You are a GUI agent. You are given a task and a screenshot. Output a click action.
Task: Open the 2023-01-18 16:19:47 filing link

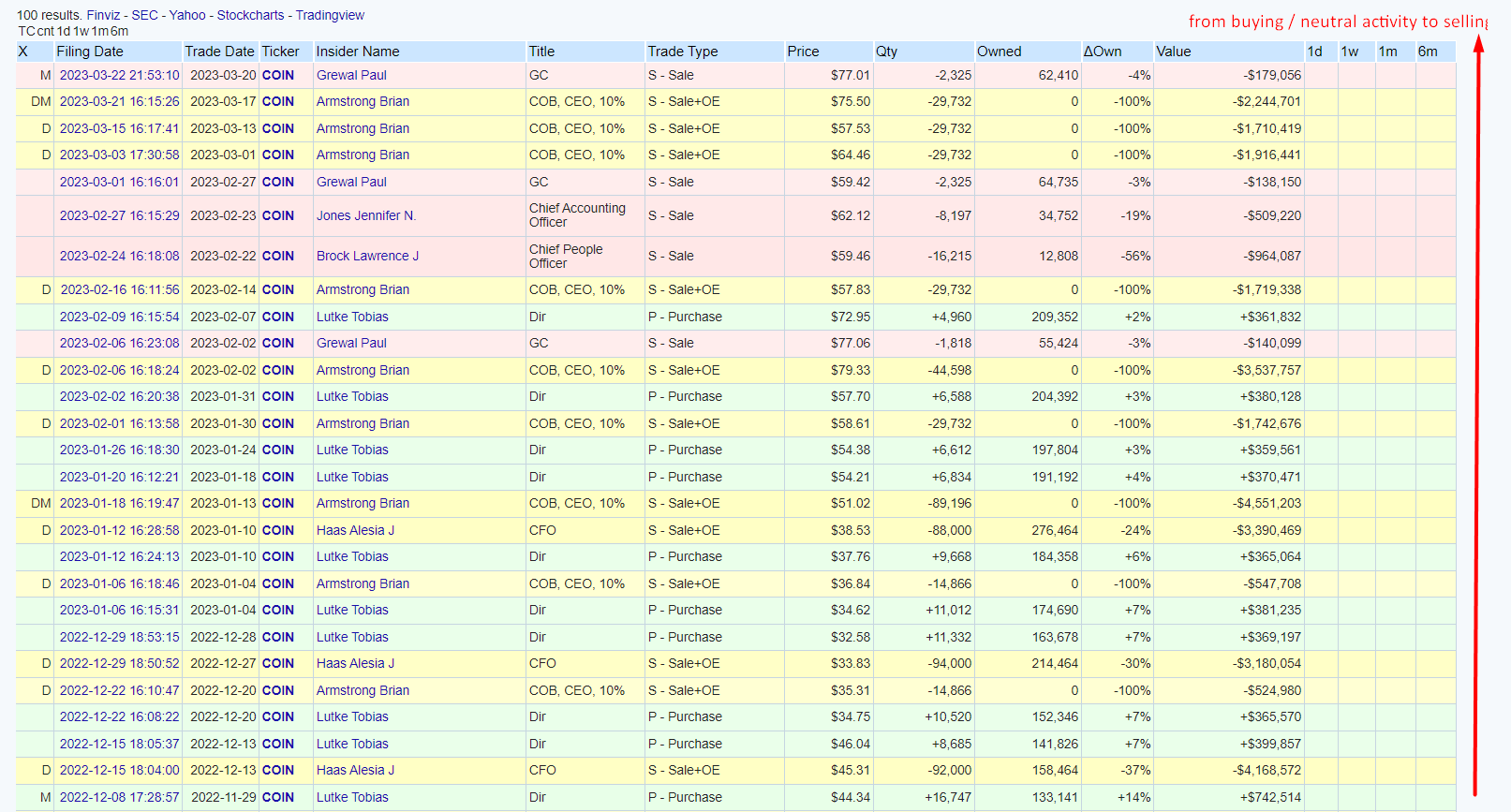coord(119,503)
